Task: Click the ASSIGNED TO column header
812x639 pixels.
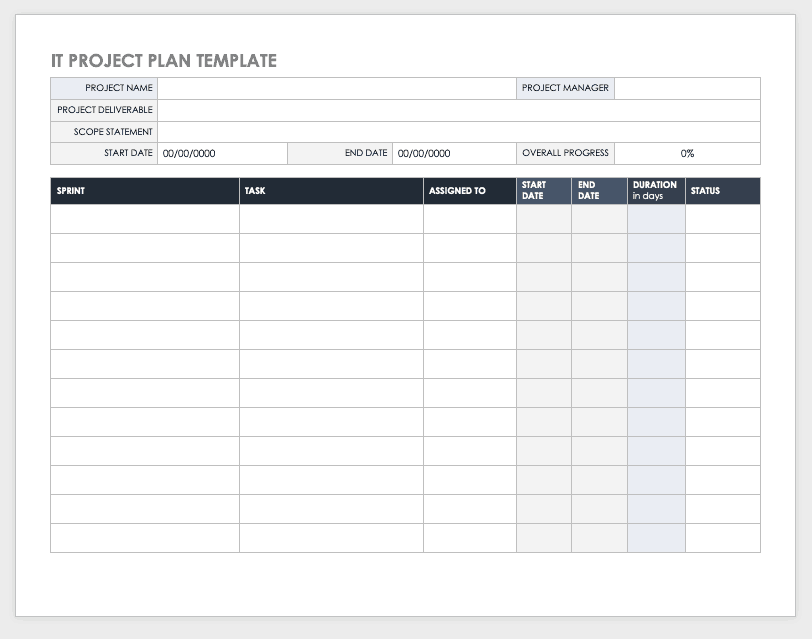Action: tap(469, 191)
